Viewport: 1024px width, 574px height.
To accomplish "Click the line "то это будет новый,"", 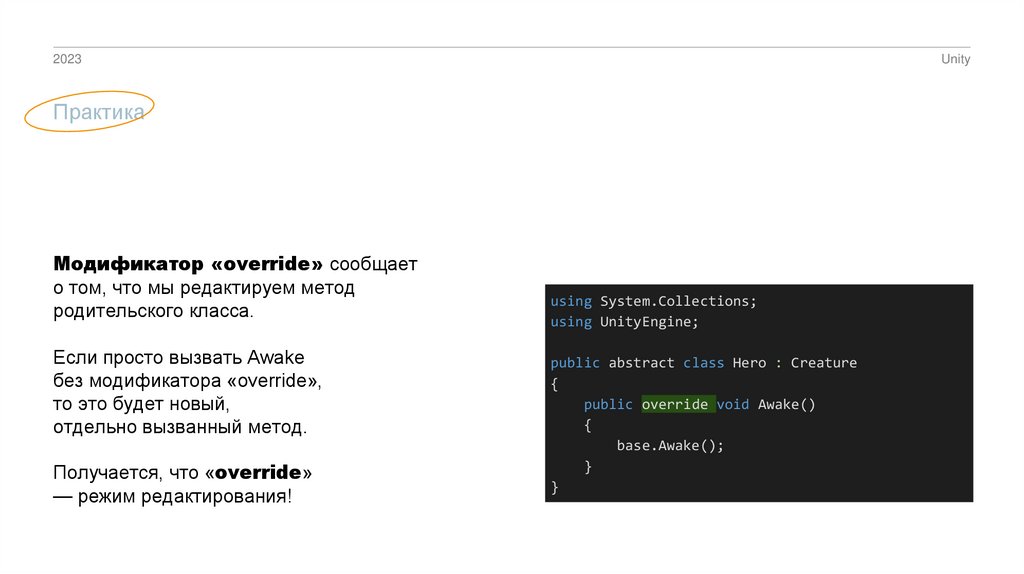I will pyautogui.click(x=142, y=405).
